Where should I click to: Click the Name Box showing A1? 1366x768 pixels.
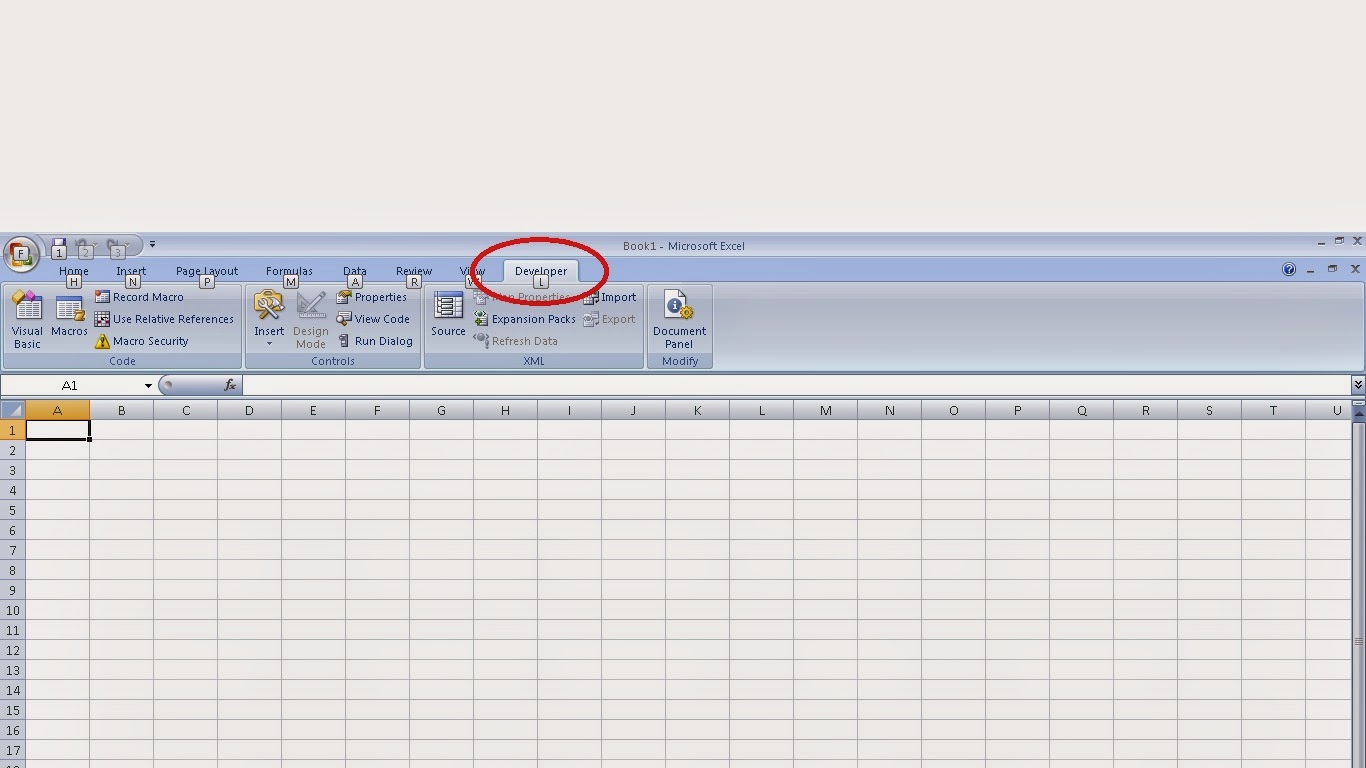(x=70, y=386)
